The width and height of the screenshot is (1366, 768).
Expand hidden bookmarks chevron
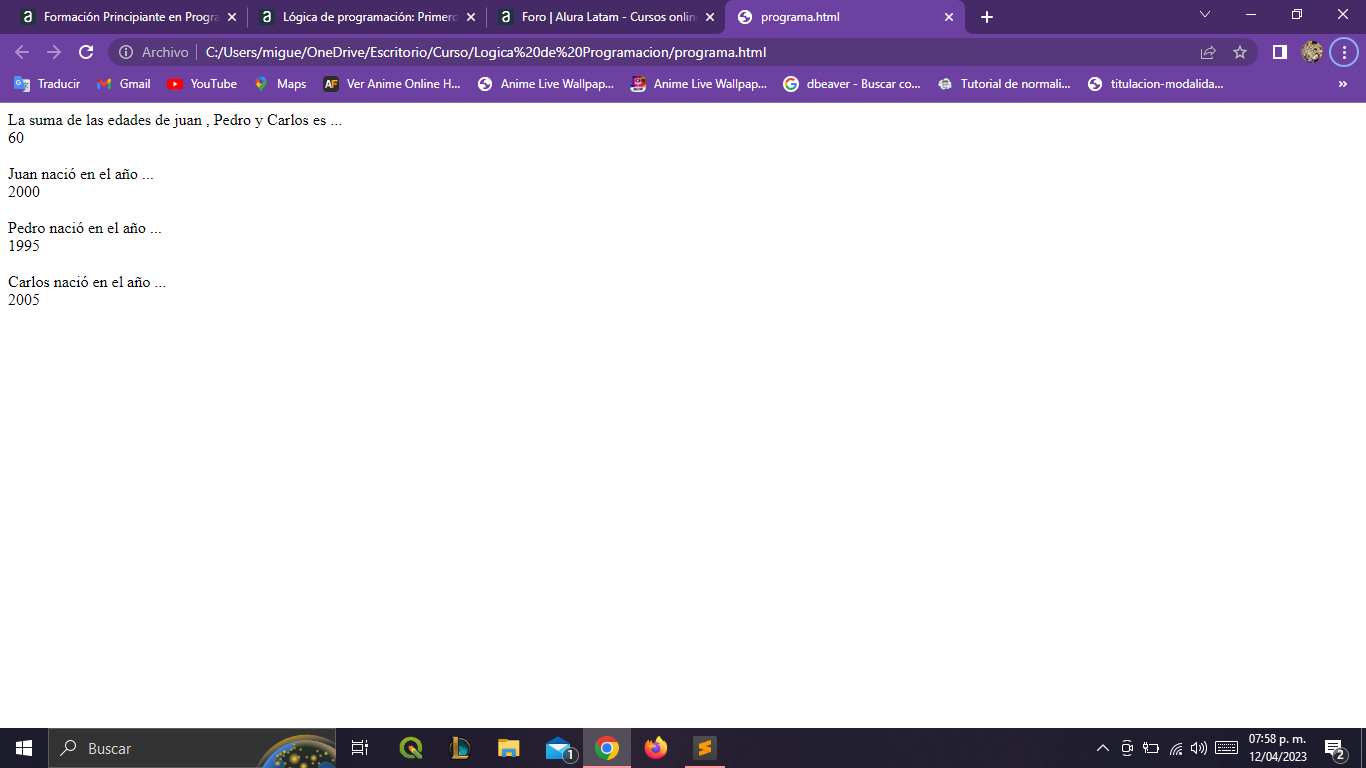pyautogui.click(x=1342, y=84)
